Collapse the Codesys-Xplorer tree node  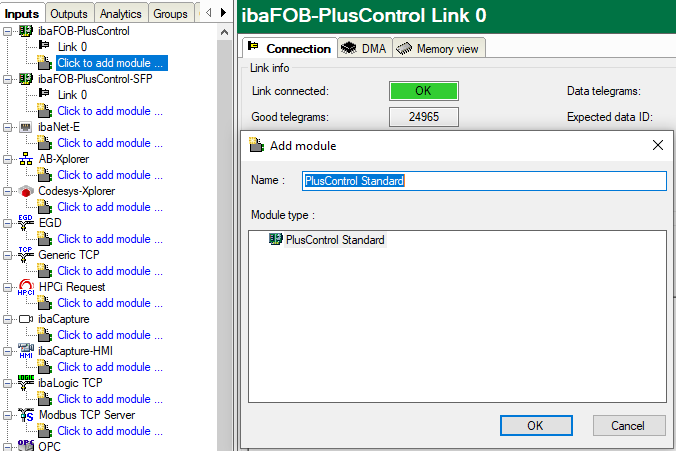7,191
